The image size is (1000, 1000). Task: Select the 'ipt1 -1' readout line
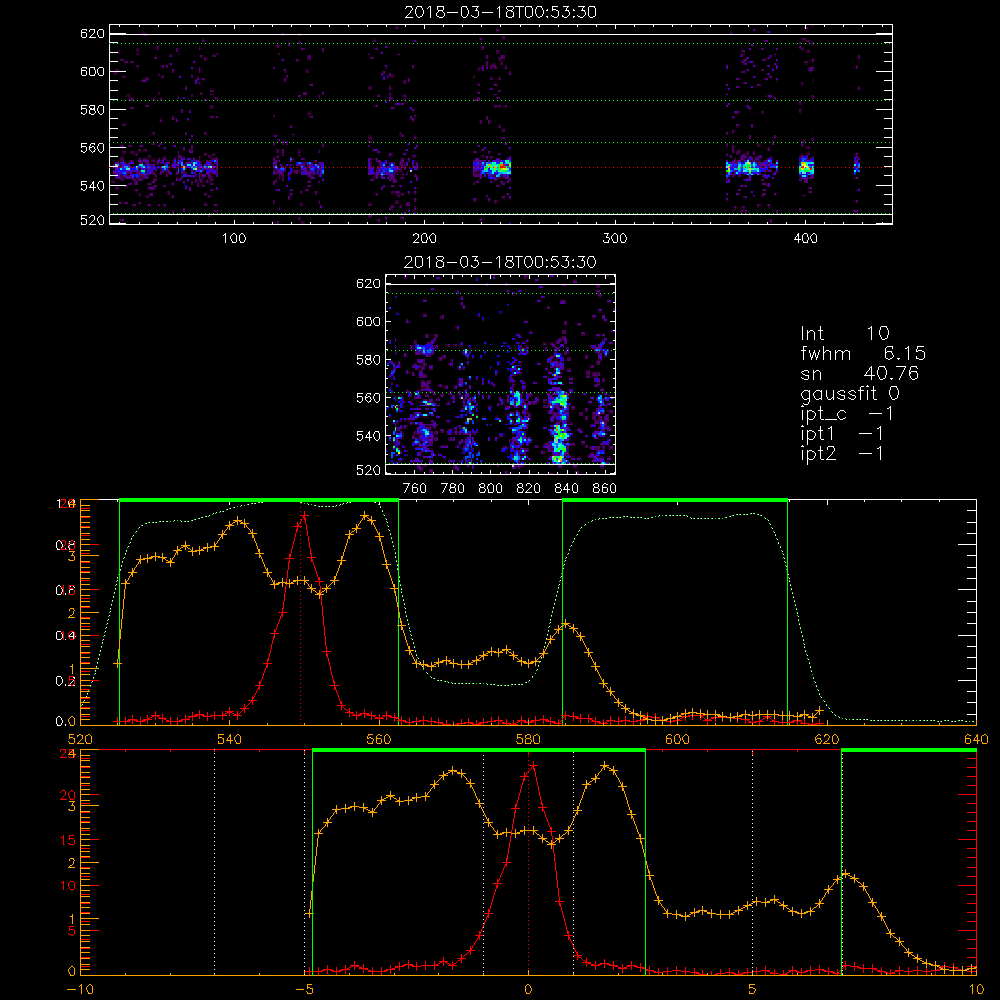point(842,434)
